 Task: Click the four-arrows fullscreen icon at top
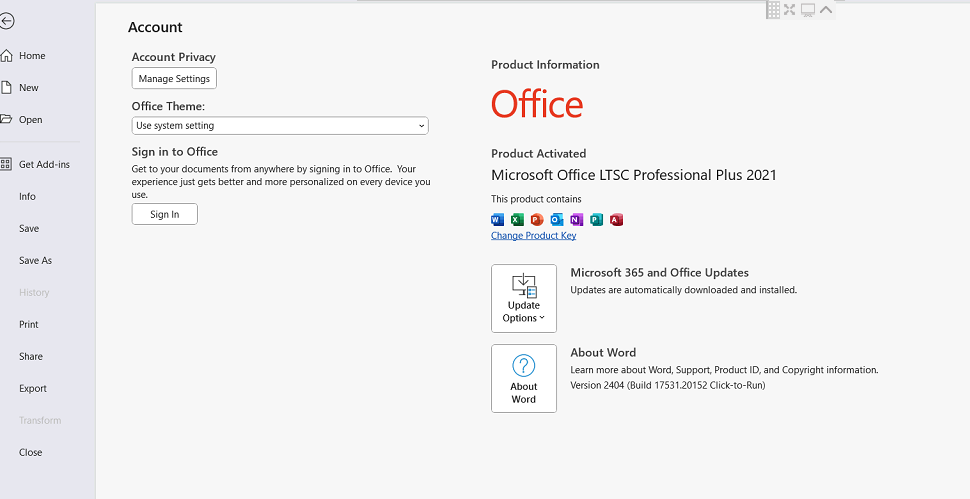(789, 9)
